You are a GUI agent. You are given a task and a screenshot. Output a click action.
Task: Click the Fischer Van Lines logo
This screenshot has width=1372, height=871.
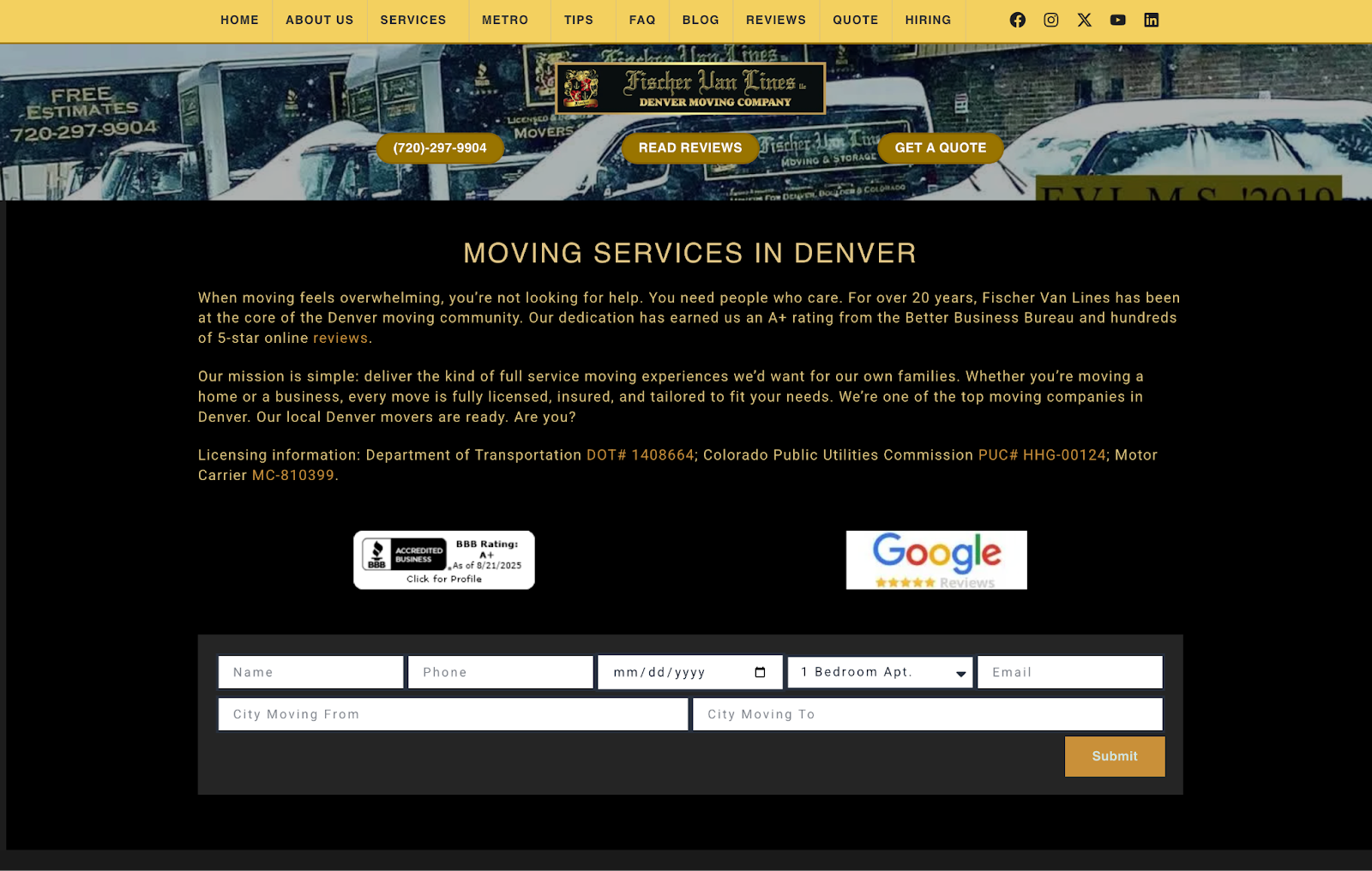click(x=690, y=88)
